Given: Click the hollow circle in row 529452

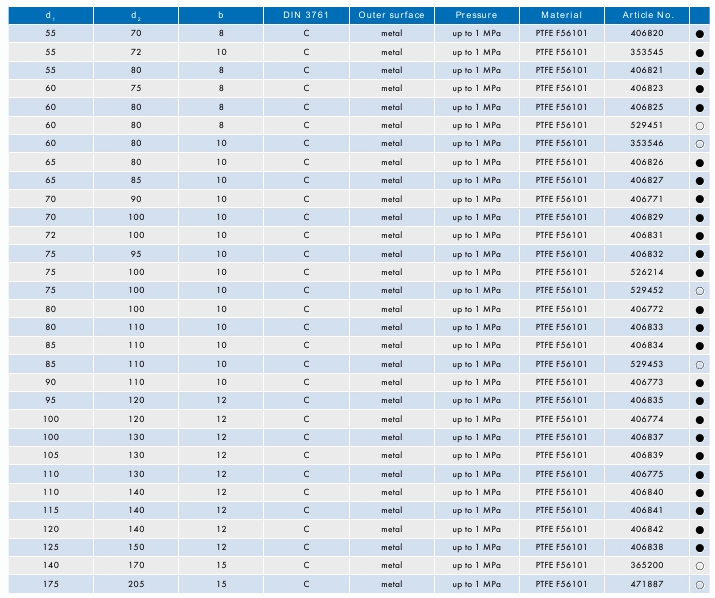Looking at the screenshot, I should point(700,291).
